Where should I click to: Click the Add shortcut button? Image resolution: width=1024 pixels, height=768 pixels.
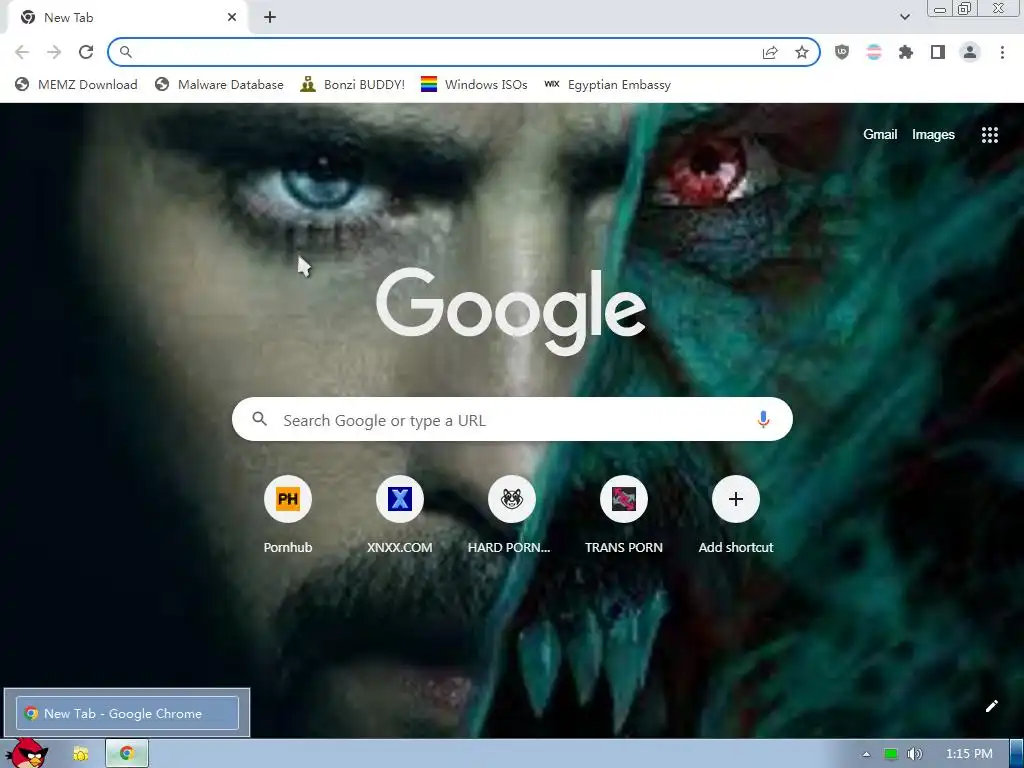(x=735, y=515)
